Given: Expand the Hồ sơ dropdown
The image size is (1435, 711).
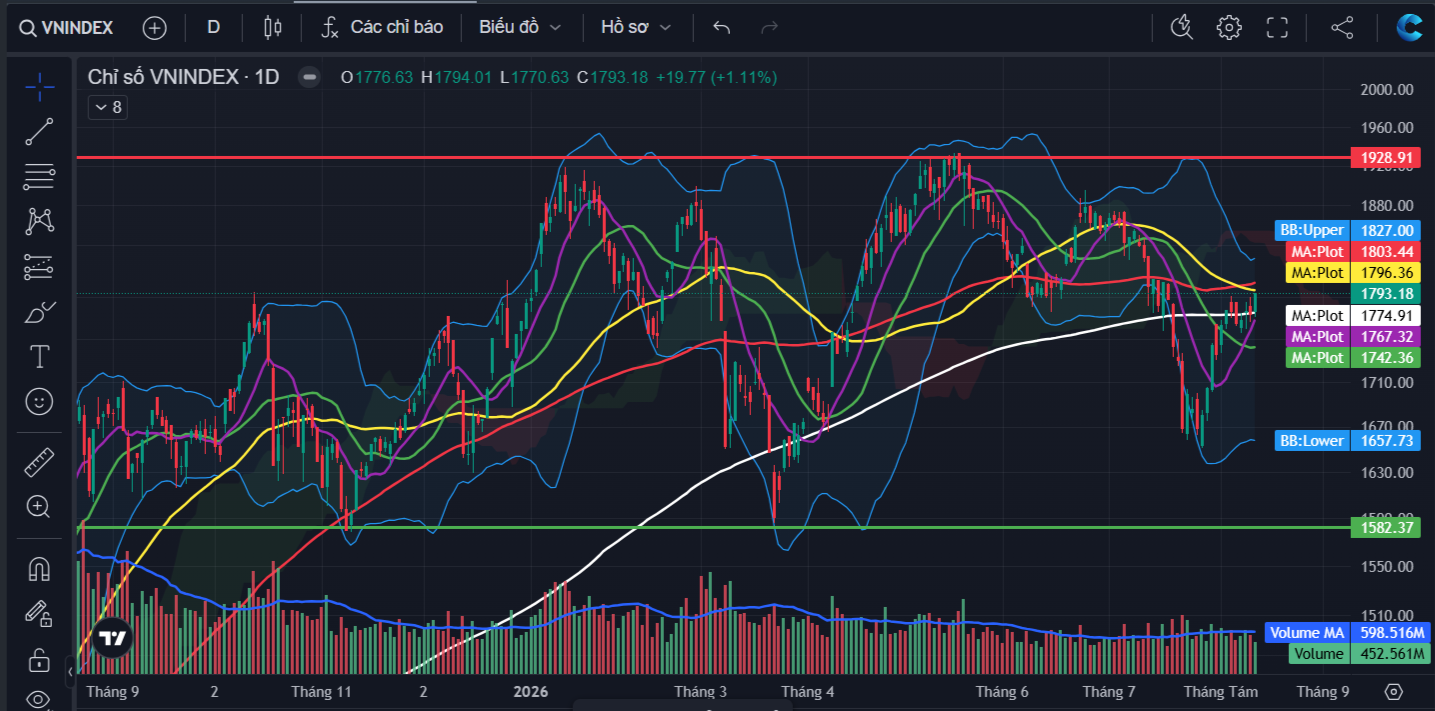Looking at the screenshot, I should click(x=636, y=27).
